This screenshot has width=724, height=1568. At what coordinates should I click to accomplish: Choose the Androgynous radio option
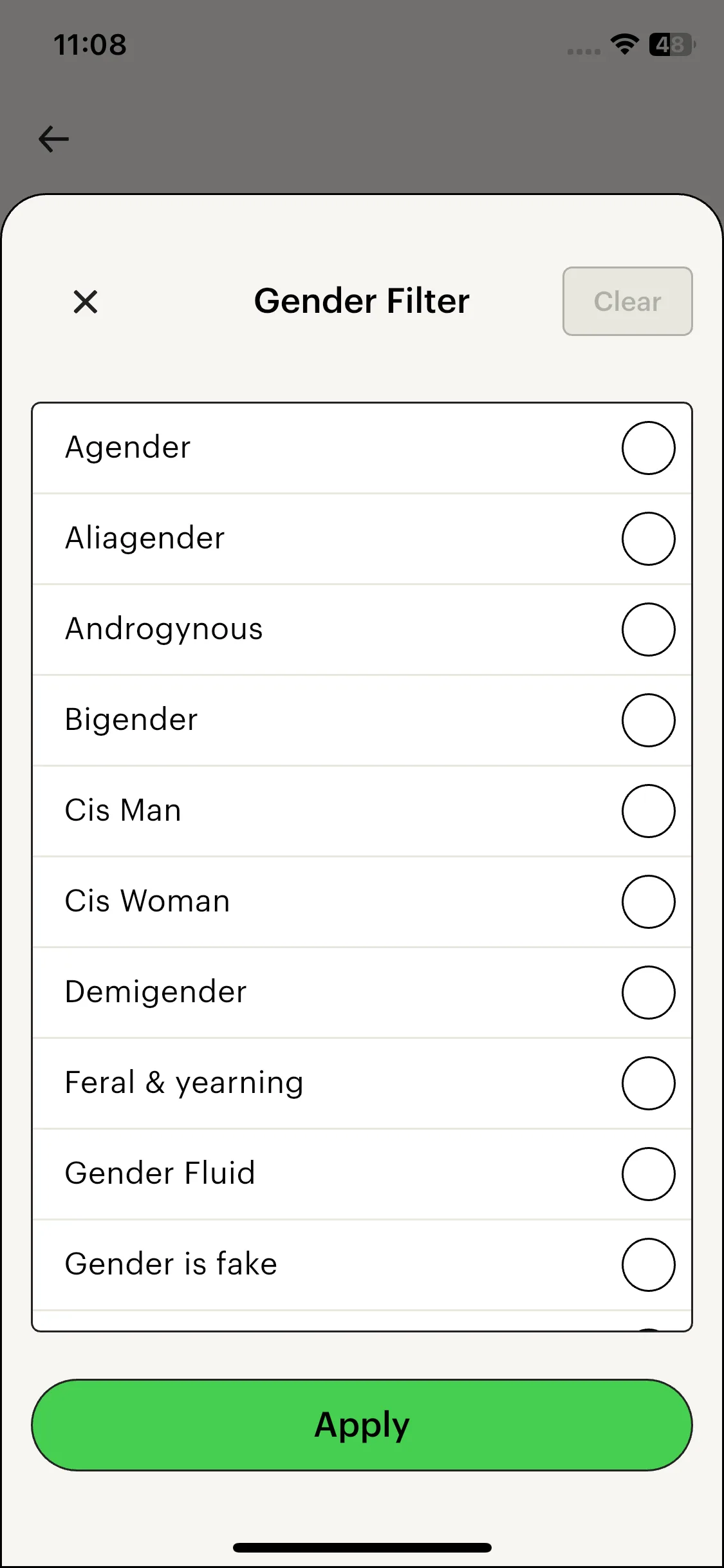coord(648,630)
